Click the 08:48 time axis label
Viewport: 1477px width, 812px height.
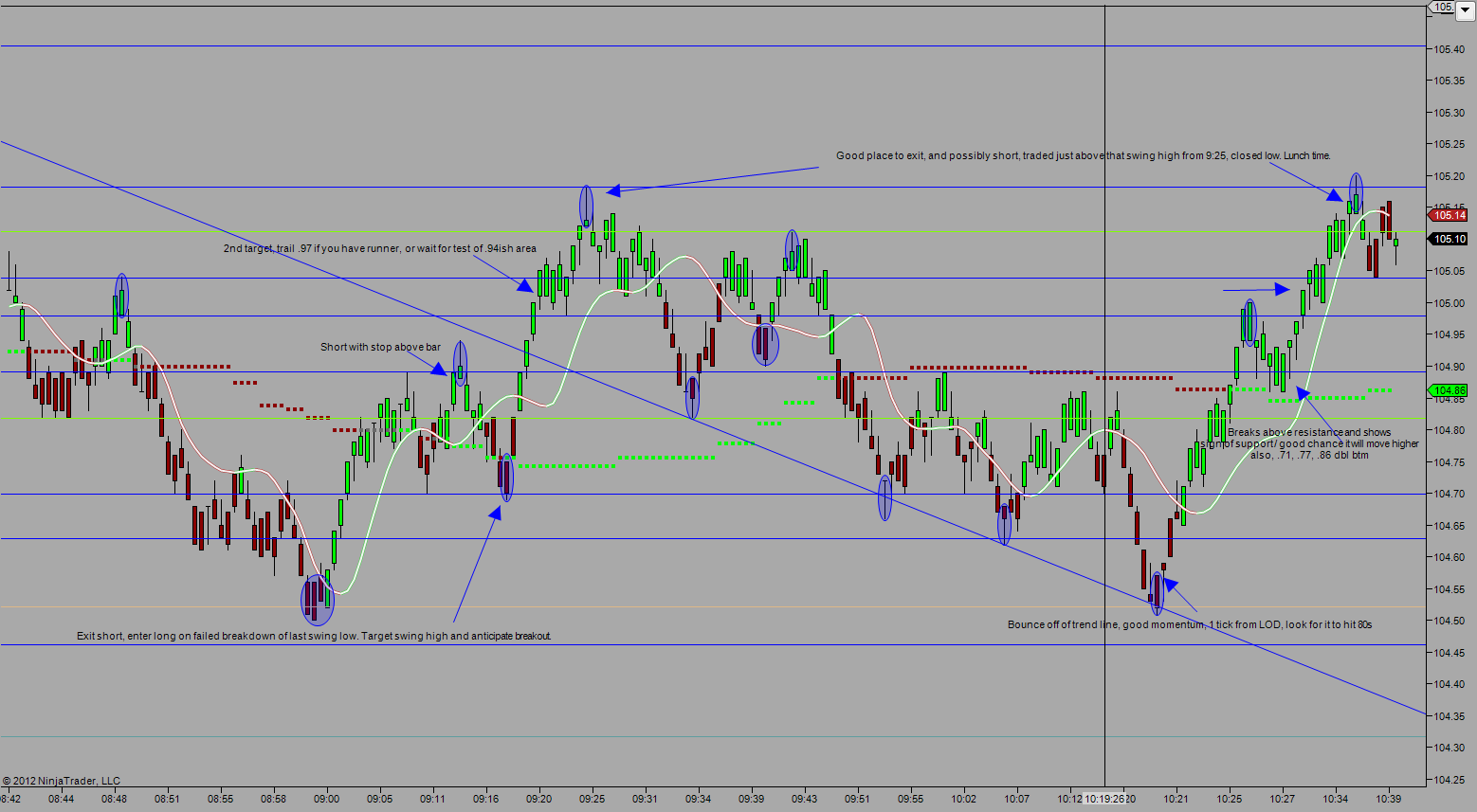115,799
